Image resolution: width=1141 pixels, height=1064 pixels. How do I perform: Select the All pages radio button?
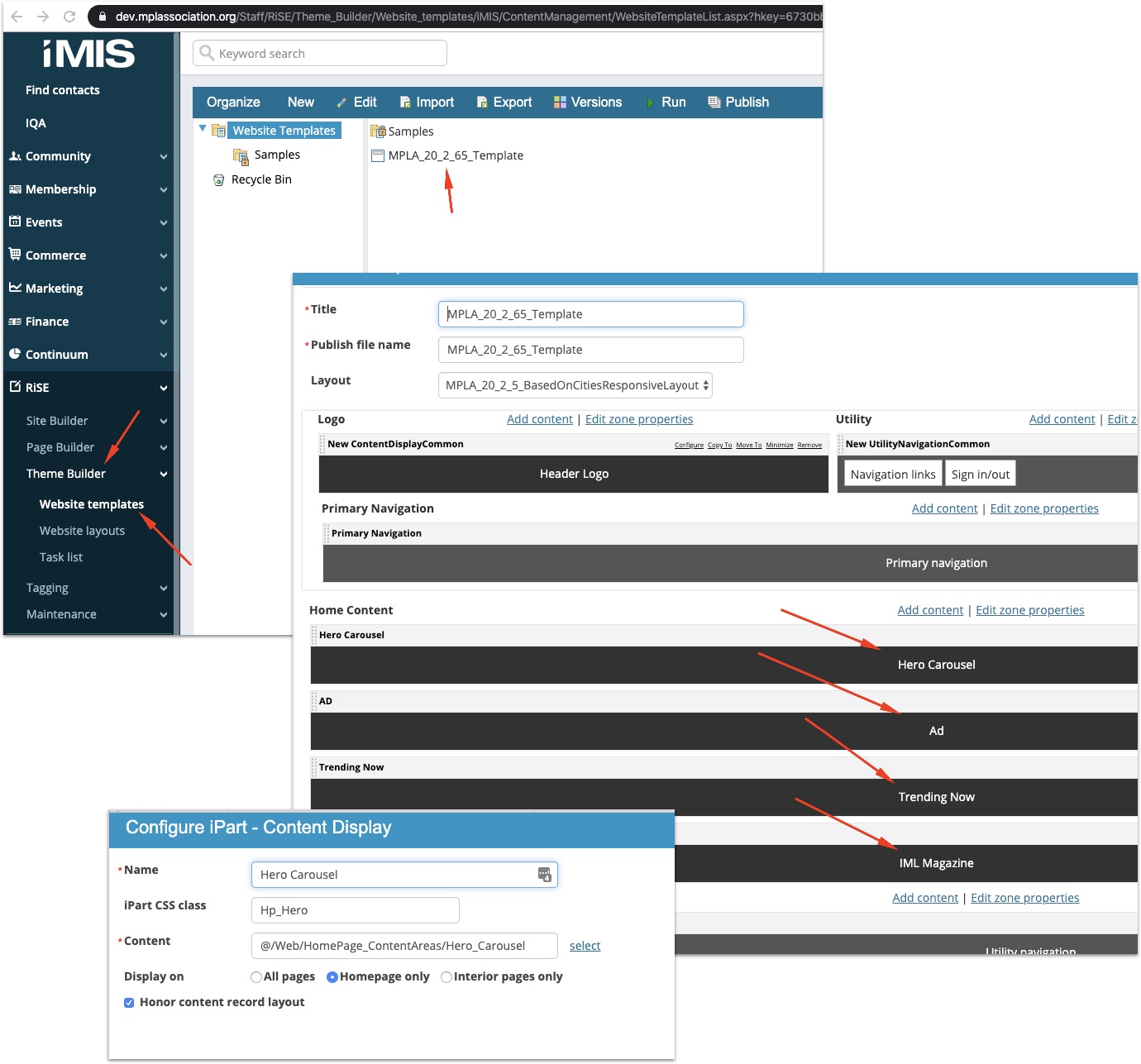tap(256, 977)
